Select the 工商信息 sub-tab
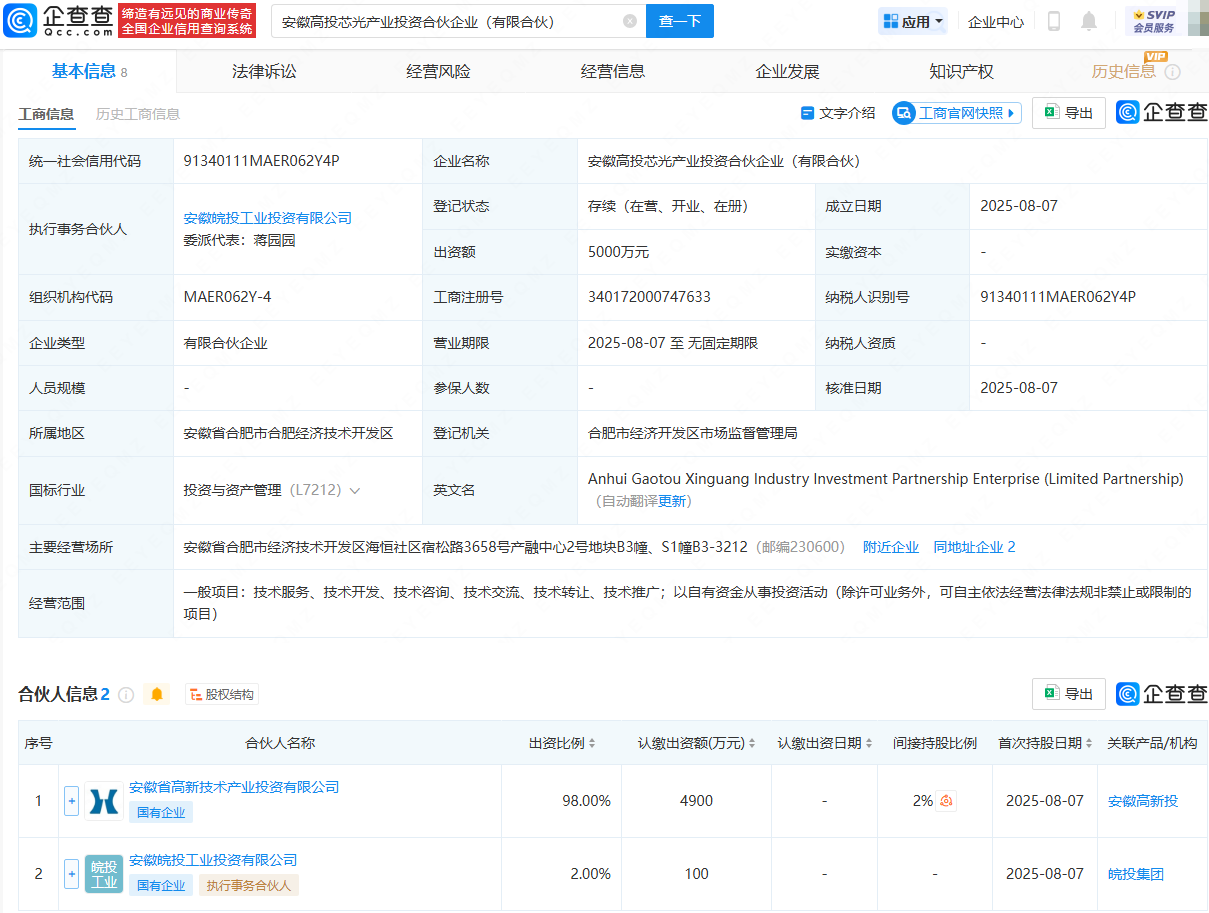Viewport: 1209px width, 913px height. coord(46,114)
